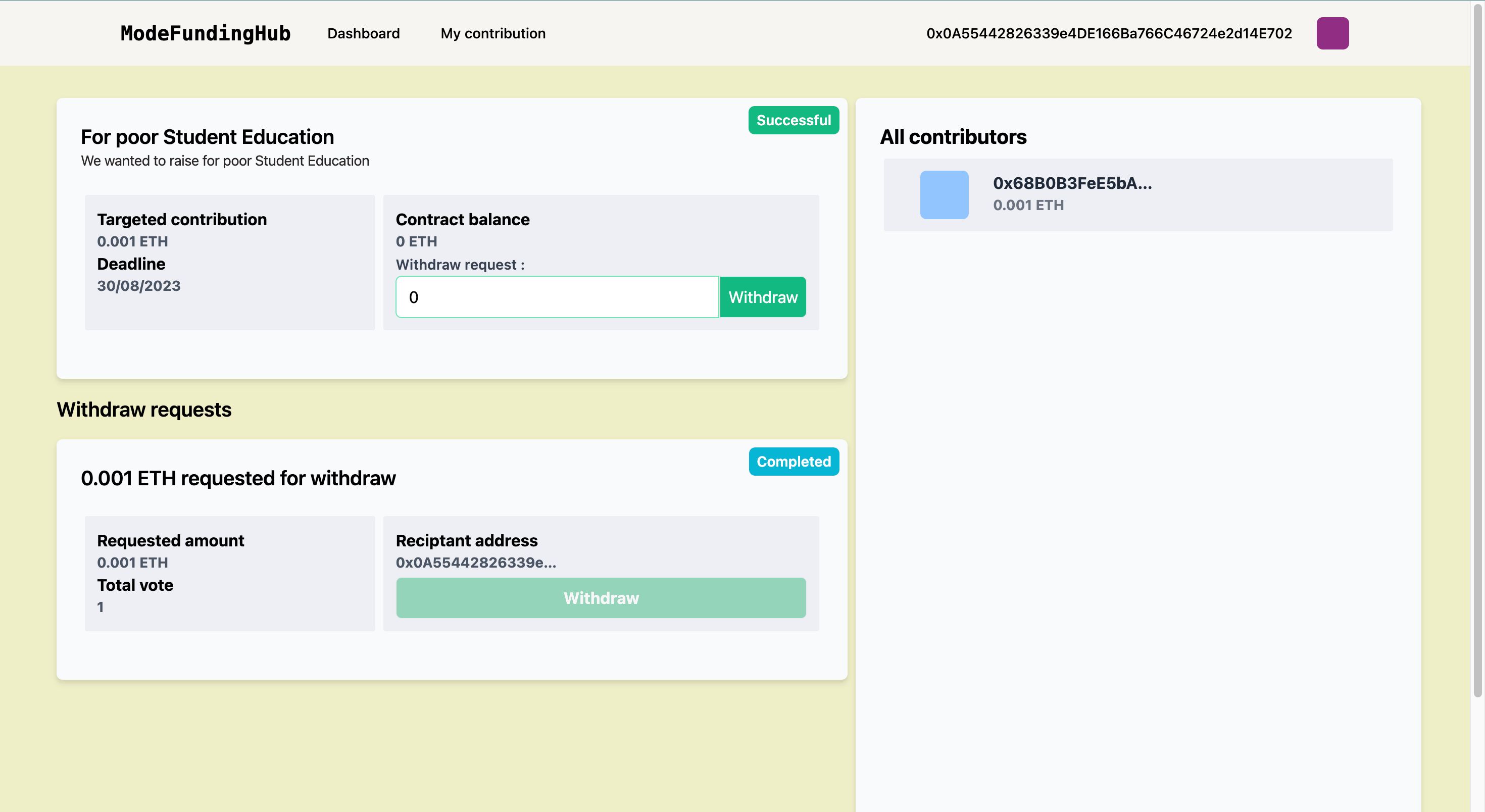The width and height of the screenshot is (1485, 812).
Task: Click the deadline date 30/08/2023
Action: click(x=138, y=286)
